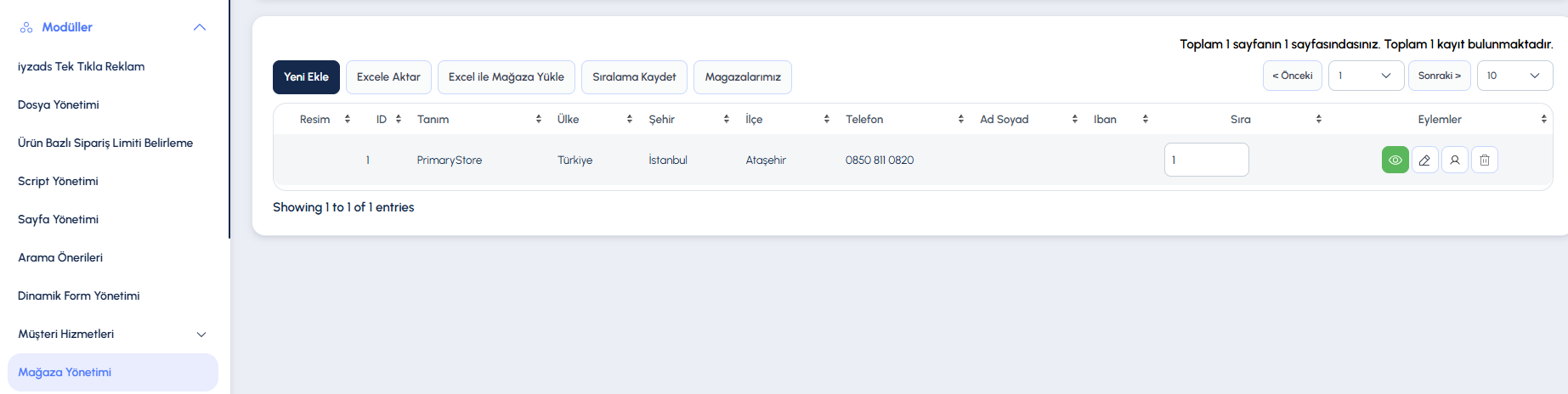
Task: Click the İstanbul city cell
Action: click(668, 160)
